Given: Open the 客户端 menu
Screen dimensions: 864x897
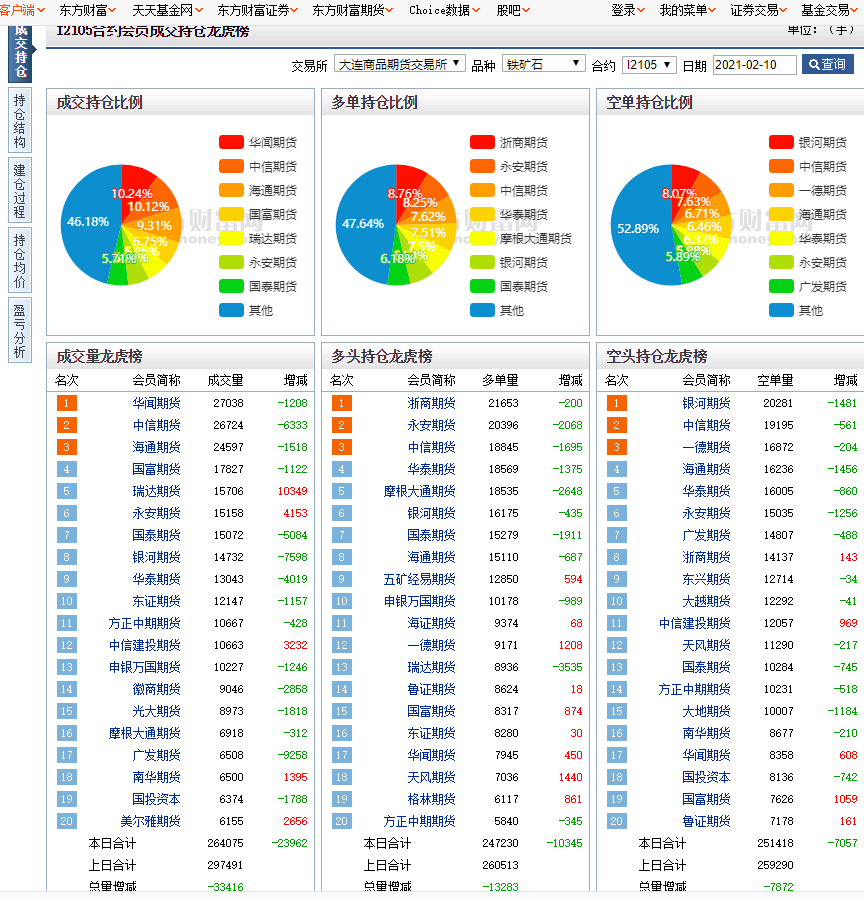Looking at the screenshot, I should point(22,10).
